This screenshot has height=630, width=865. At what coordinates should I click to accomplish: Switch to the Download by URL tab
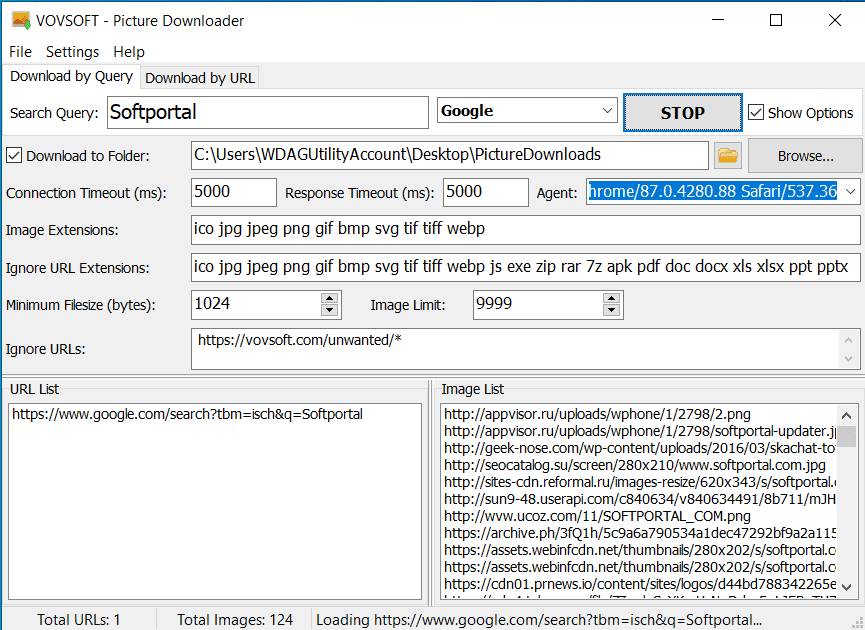(200, 78)
